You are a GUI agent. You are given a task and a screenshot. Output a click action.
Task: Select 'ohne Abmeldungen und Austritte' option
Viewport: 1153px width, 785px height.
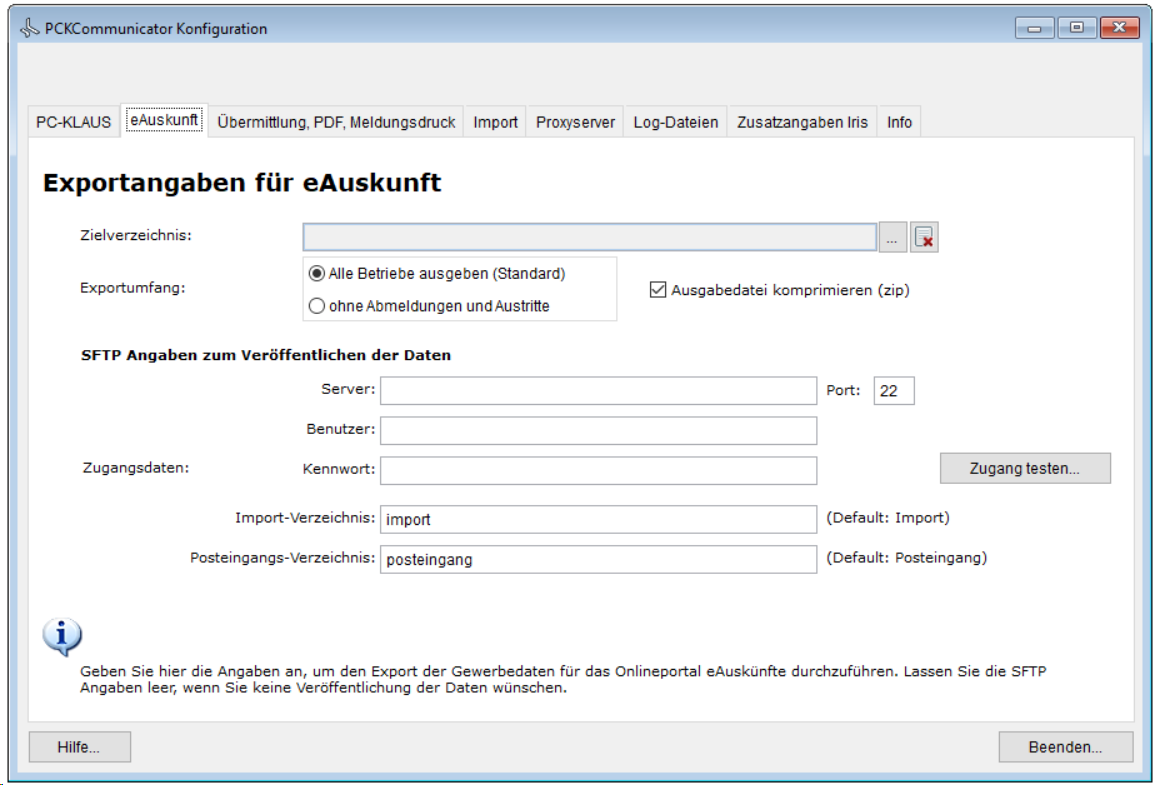[317, 306]
